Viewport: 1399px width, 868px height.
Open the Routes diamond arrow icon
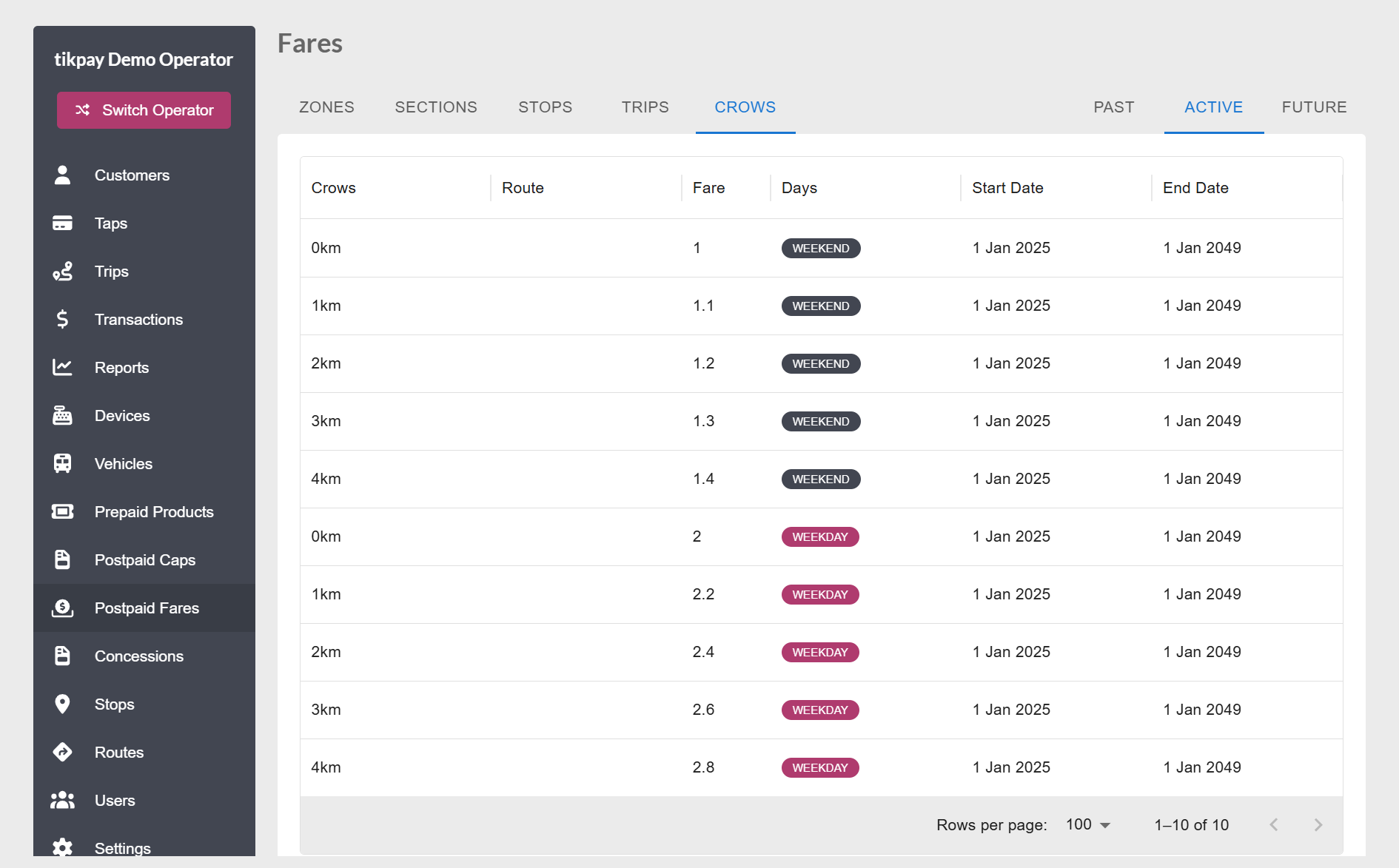[63, 753]
